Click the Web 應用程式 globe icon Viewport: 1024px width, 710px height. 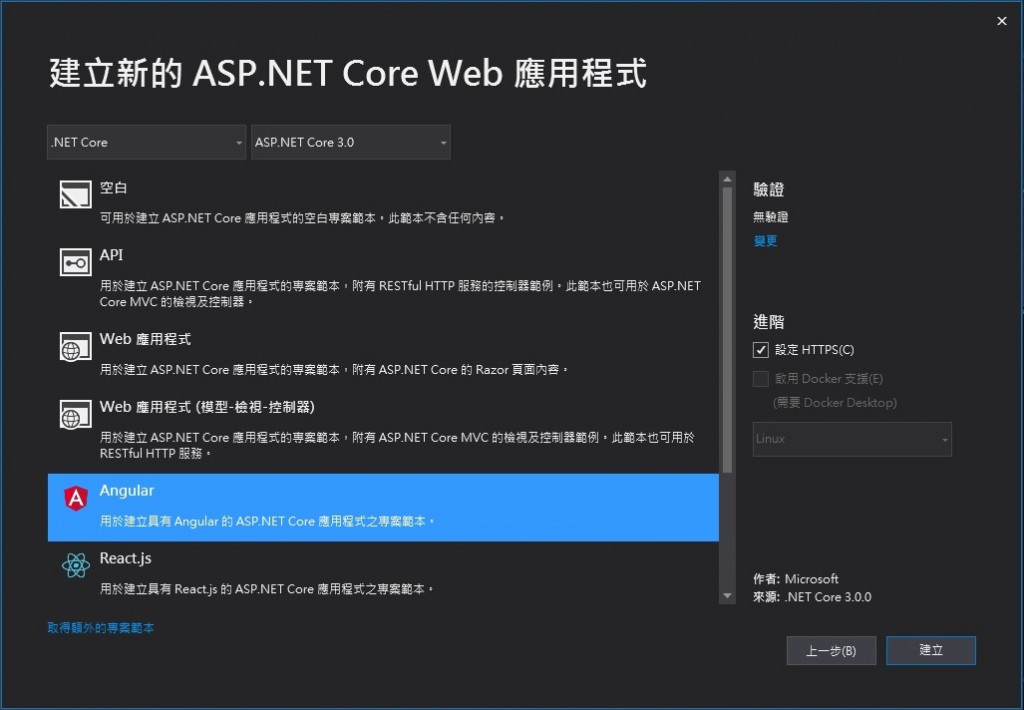[76, 347]
